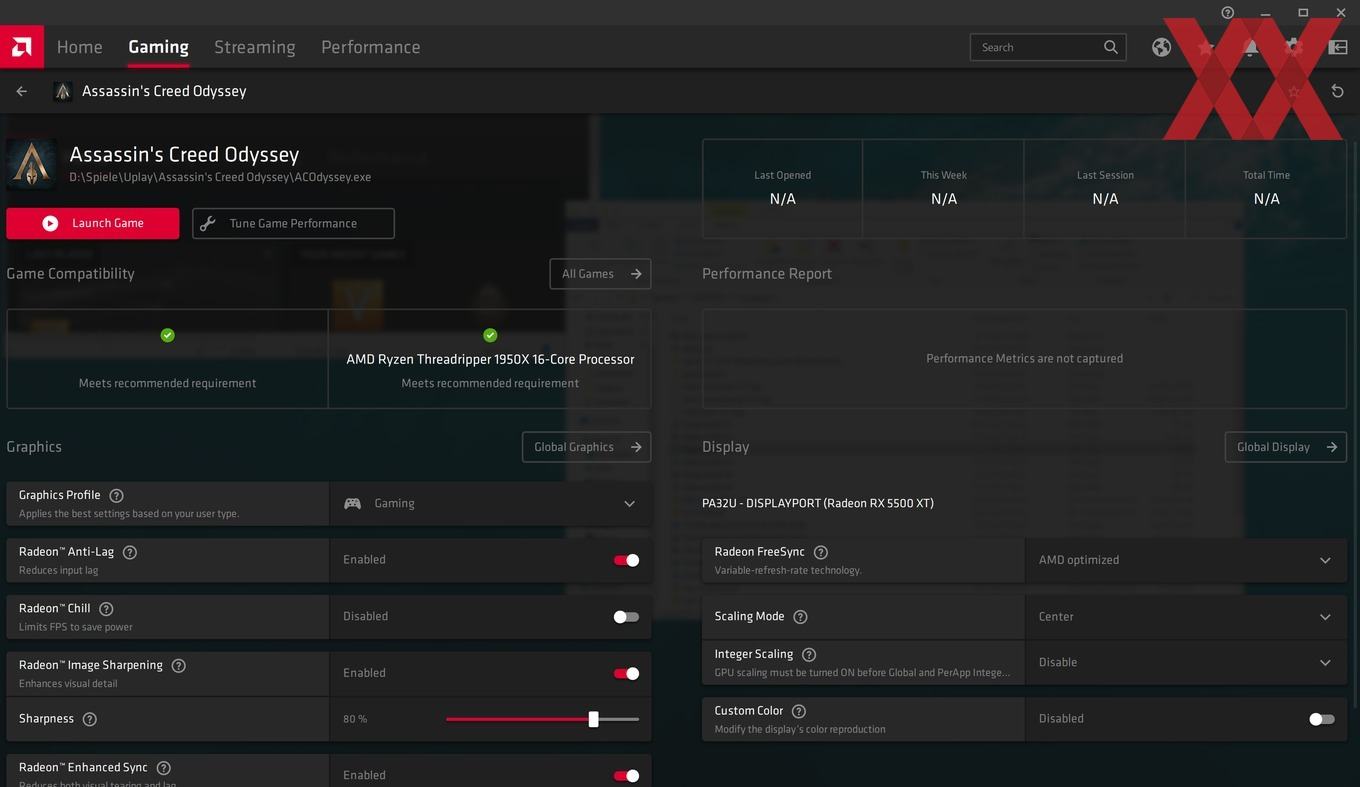1360x787 pixels.
Task: Click the This Week N/A tile
Action: (943, 189)
